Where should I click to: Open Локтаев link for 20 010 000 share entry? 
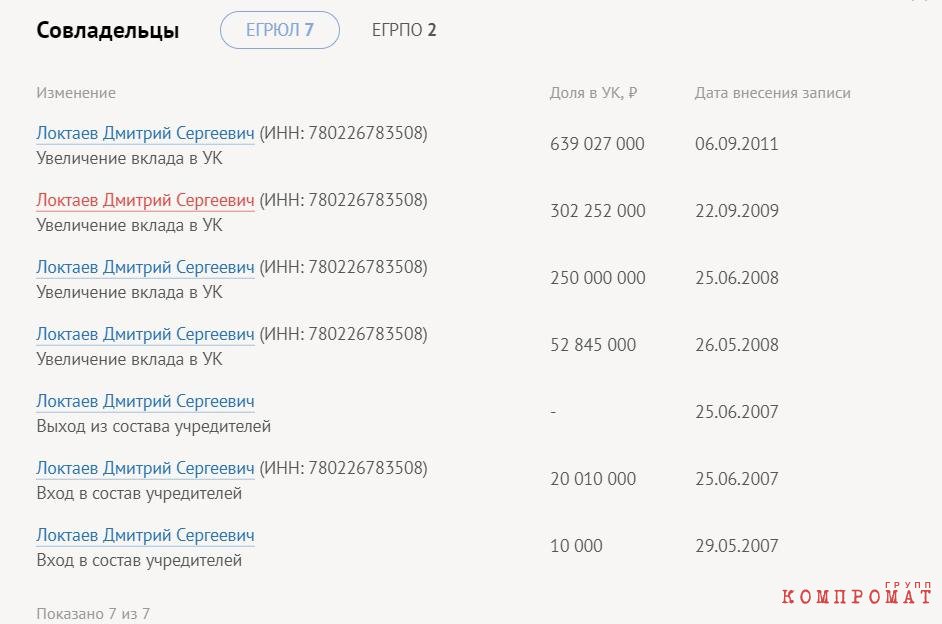point(145,468)
